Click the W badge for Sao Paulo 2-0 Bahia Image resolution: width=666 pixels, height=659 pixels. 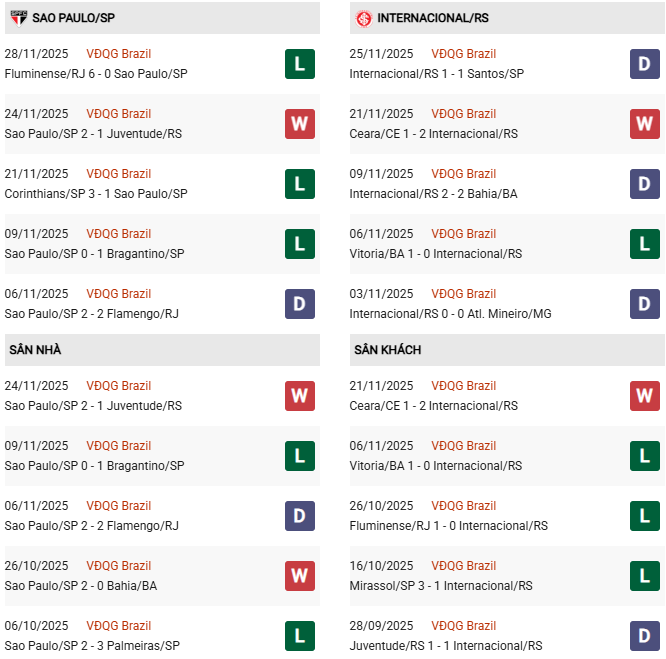point(299,576)
